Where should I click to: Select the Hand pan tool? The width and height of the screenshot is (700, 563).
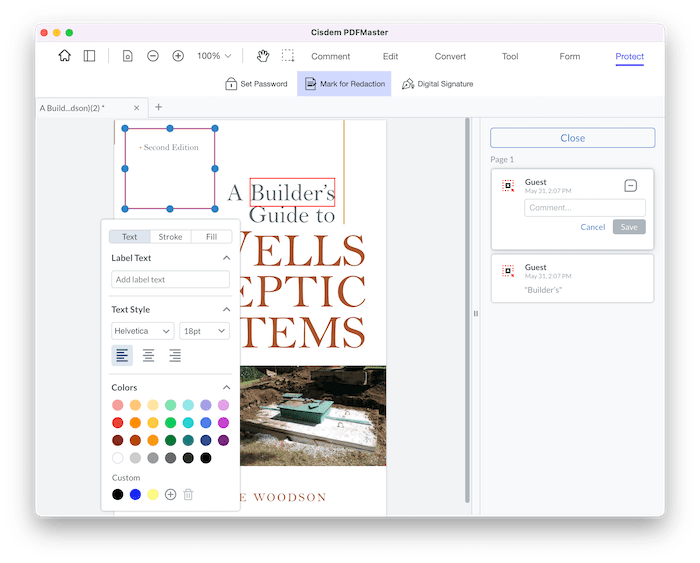point(263,56)
